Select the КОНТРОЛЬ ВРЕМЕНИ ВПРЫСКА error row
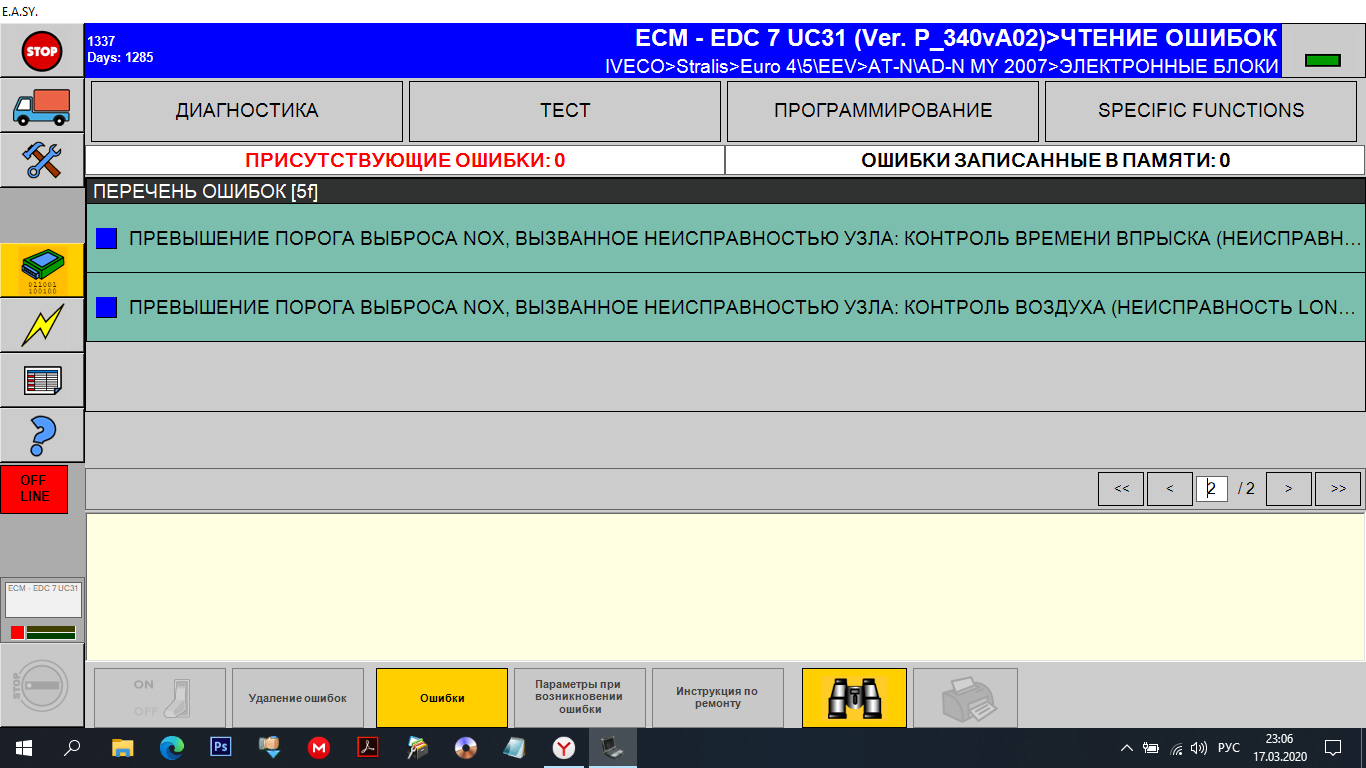 pyautogui.click(x=726, y=239)
